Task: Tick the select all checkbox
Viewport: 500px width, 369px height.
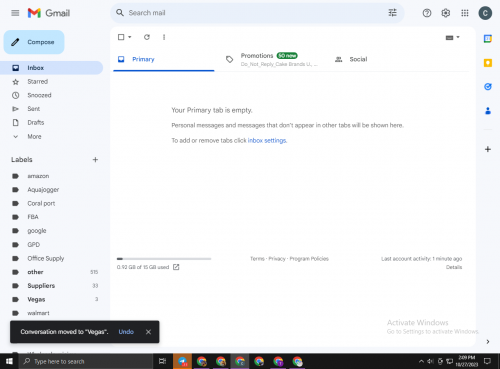Action: coord(121,37)
